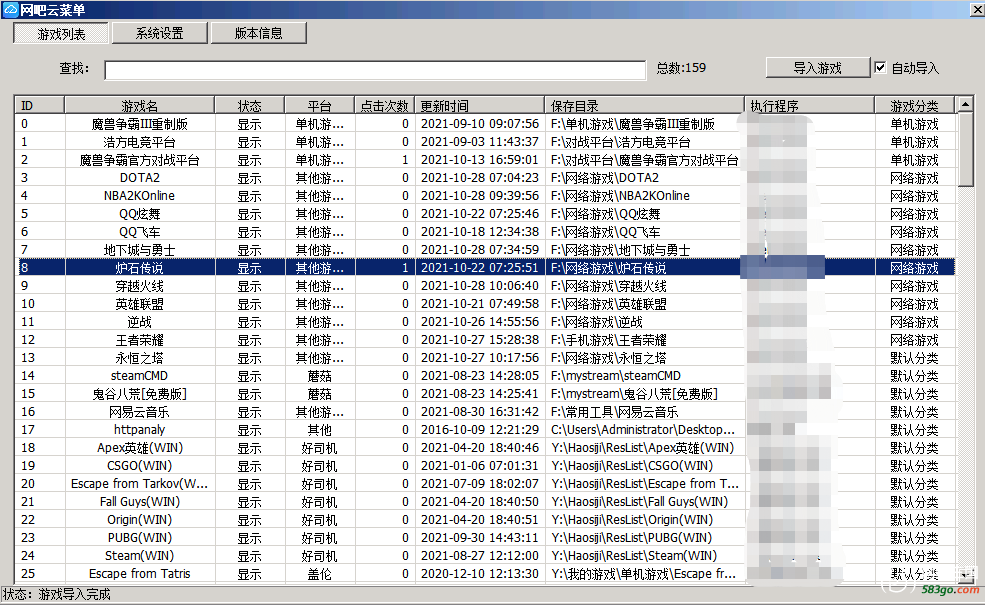The height and width of the screenshot is (605, 985).
Task: Click the 查找 search input field
Action: pos(375,70)
